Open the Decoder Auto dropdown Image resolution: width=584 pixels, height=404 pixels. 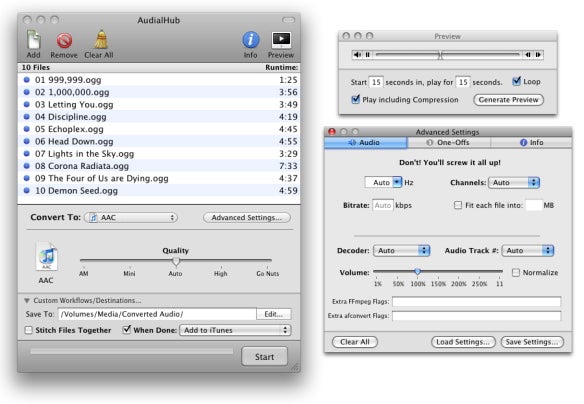(x=402, y=251)
